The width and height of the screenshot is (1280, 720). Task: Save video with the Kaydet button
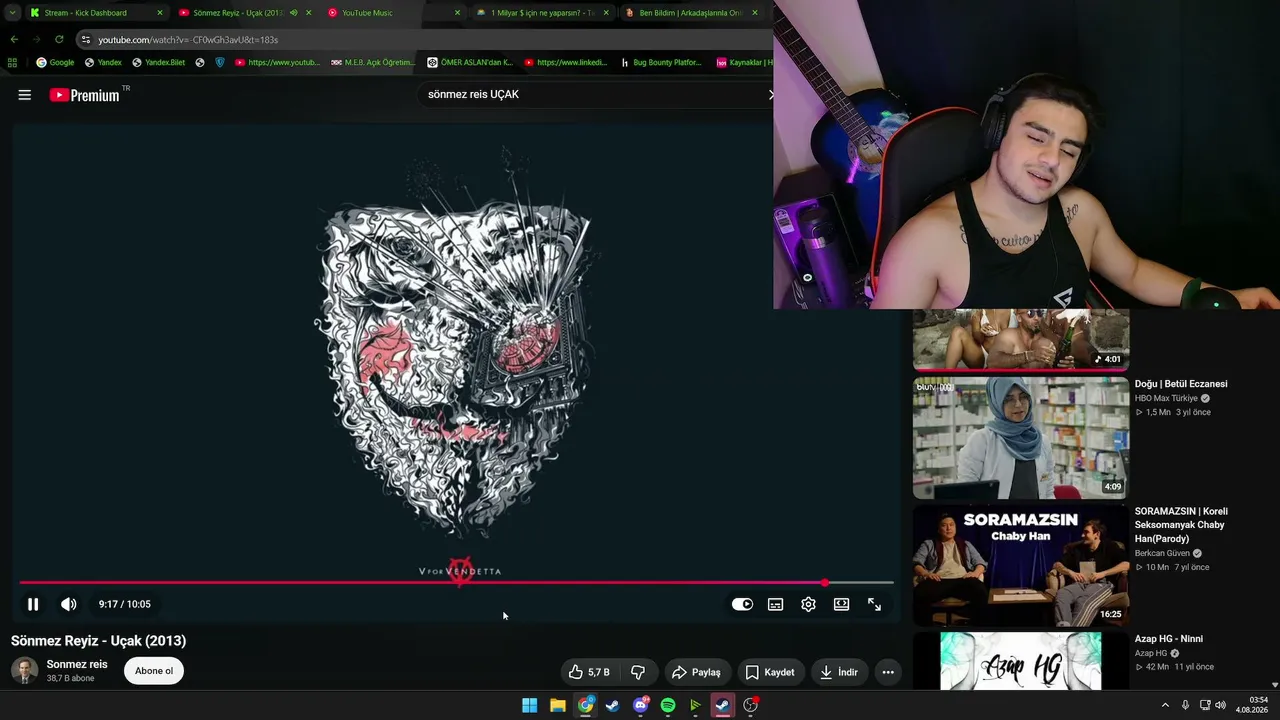pyautogui.click(x=770, y=672)
